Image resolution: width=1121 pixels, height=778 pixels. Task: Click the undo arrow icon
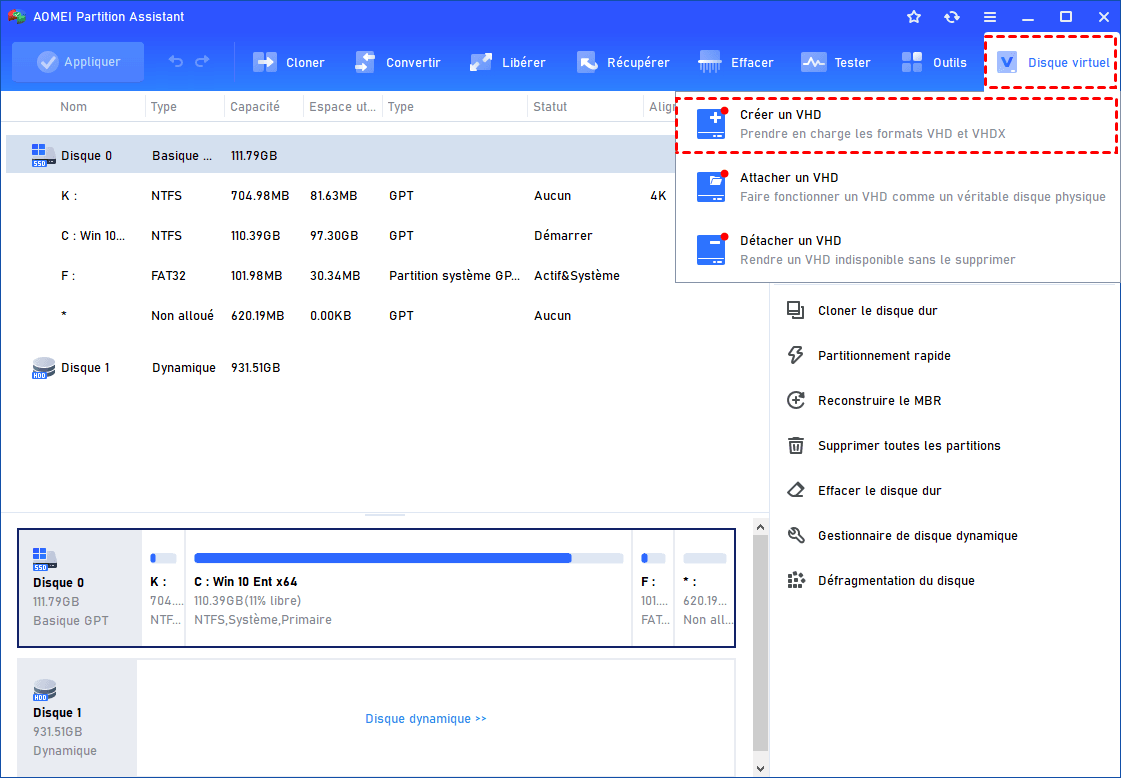[176, 61]
